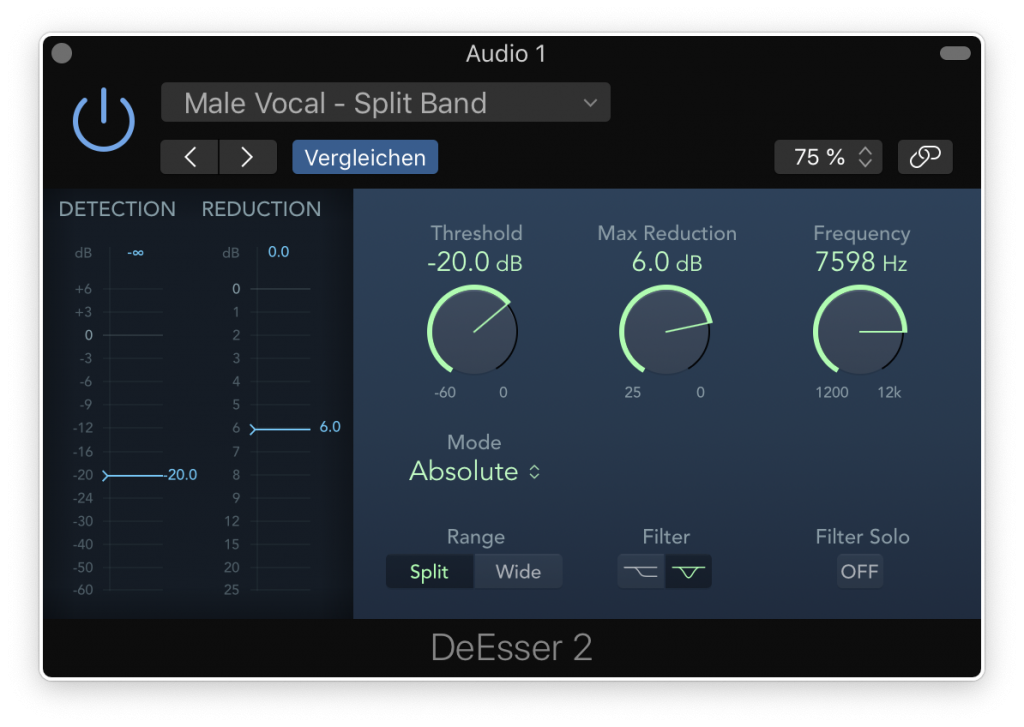Select the peak notch filter shape
Screen dimensions: 1024x727
click(x=688, y=572)
